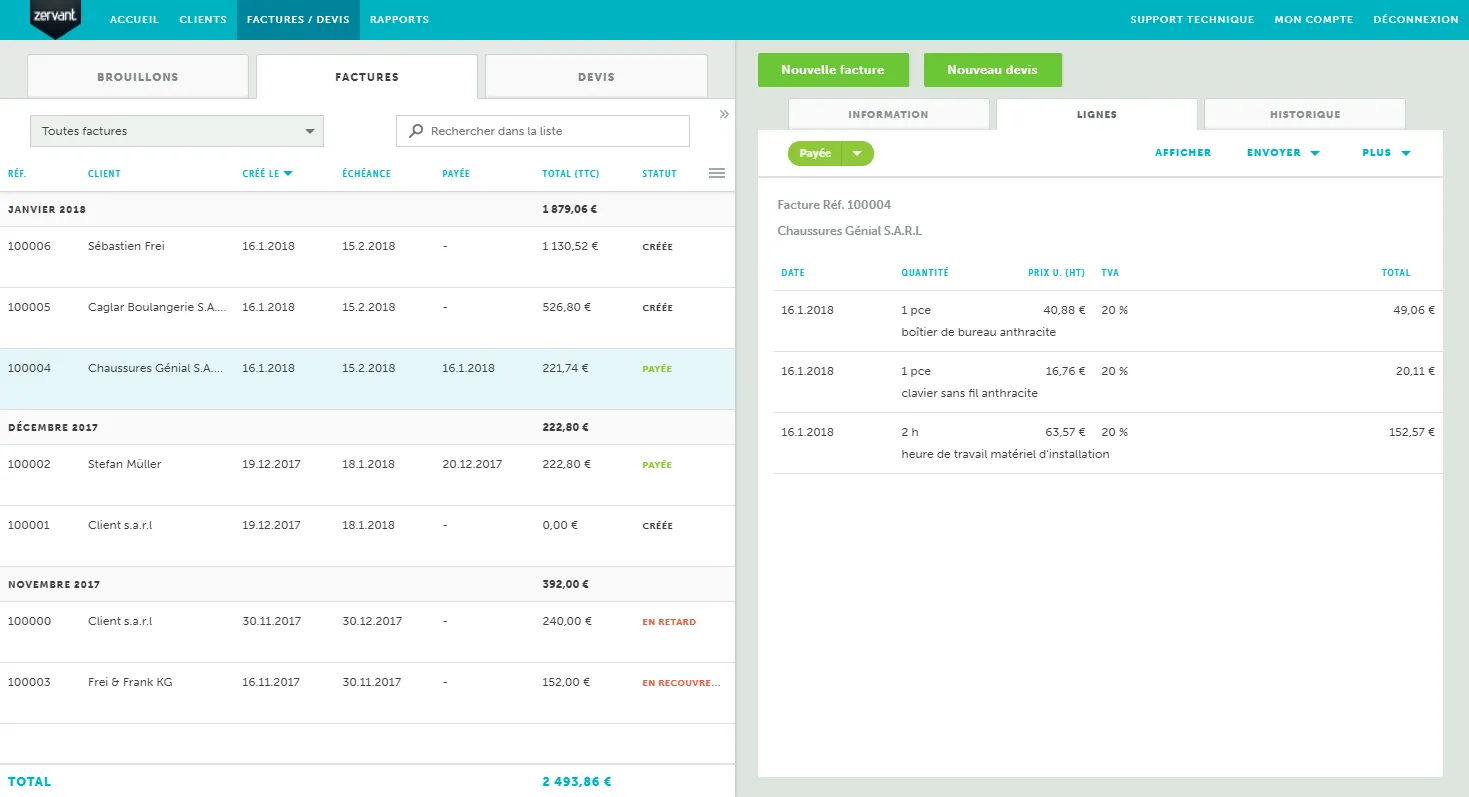Image resolution: width=1469 pixels, height=797 pixels.
Task: Click the Nouvelle facture button
Action: pos(833,70)
